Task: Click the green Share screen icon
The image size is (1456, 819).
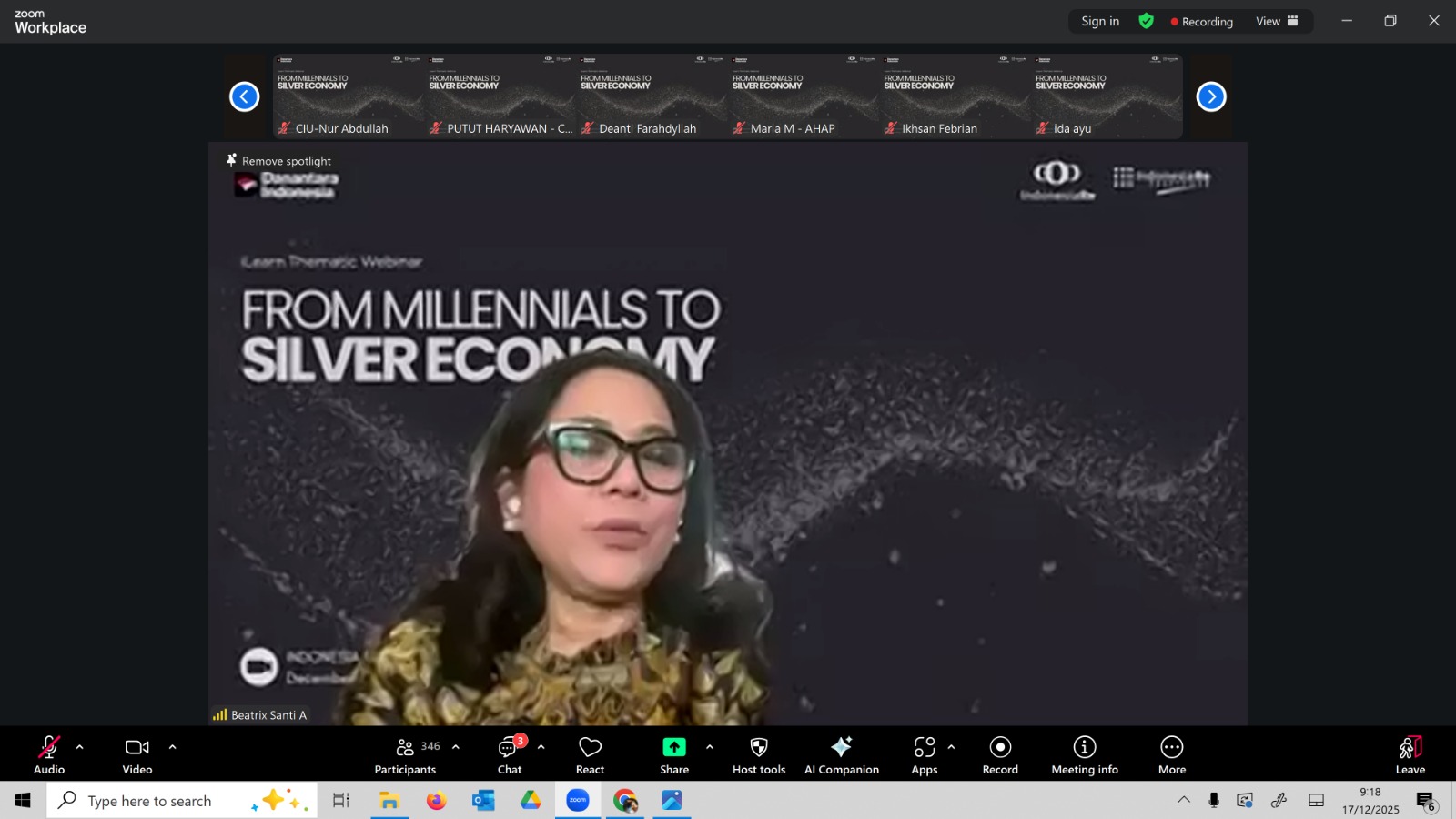Action: (673, 747)
